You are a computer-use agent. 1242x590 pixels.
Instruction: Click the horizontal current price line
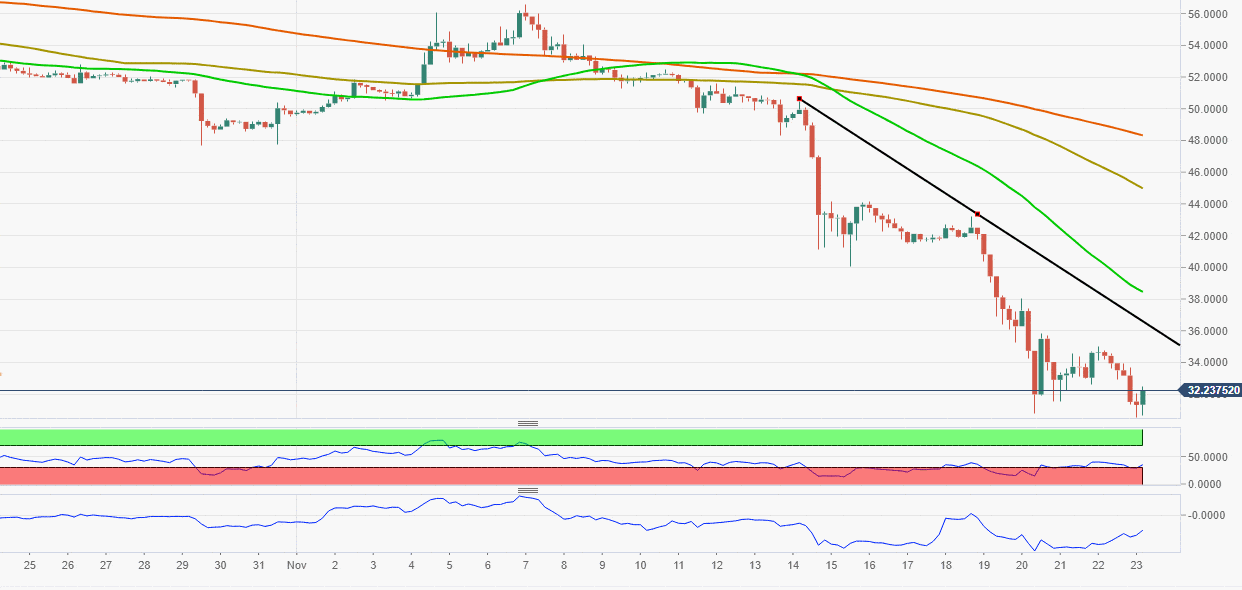click(x=600, y=390)
